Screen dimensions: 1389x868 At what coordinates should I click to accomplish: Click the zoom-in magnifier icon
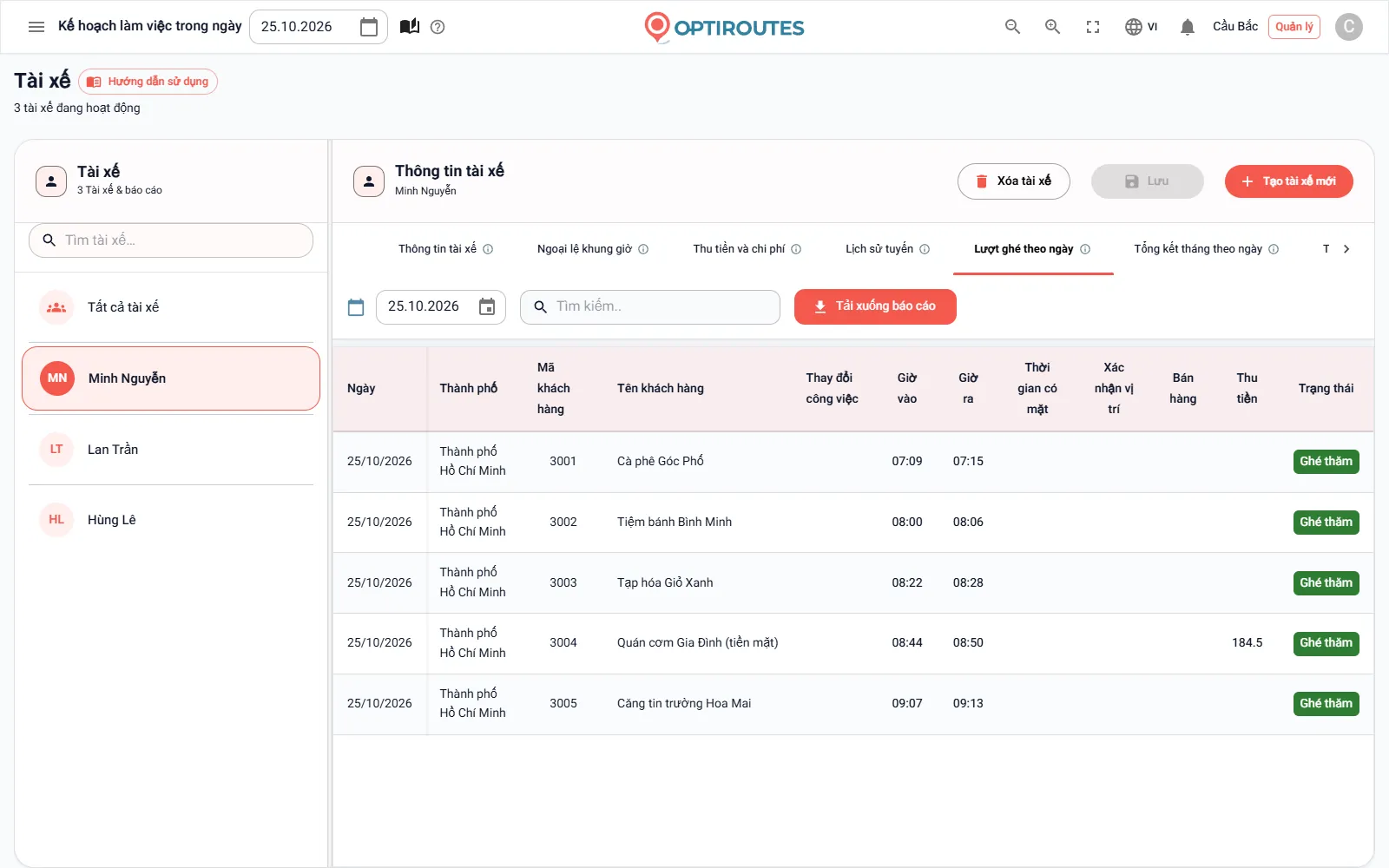click(1052, 27)
